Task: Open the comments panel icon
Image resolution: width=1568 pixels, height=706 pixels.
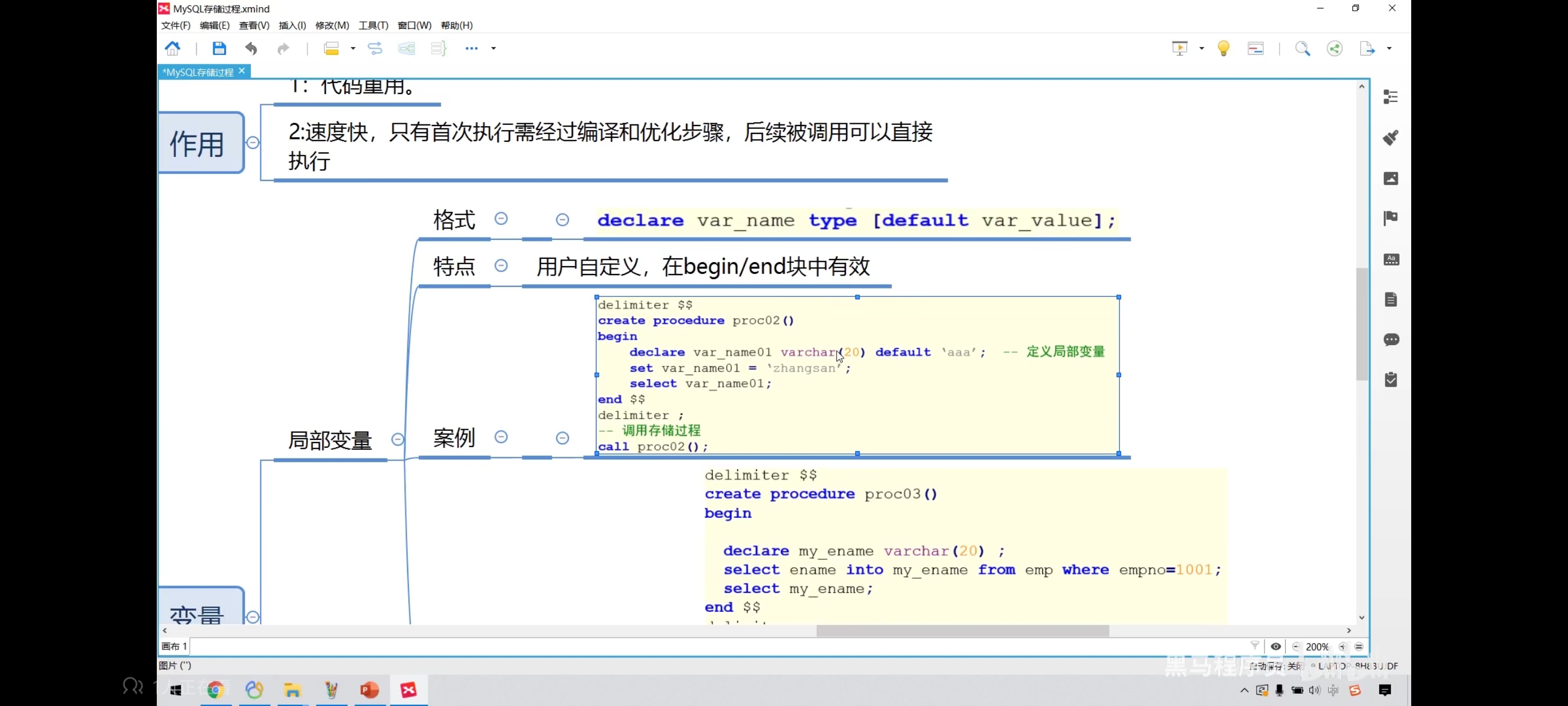Action: [x=1390, y=340]
